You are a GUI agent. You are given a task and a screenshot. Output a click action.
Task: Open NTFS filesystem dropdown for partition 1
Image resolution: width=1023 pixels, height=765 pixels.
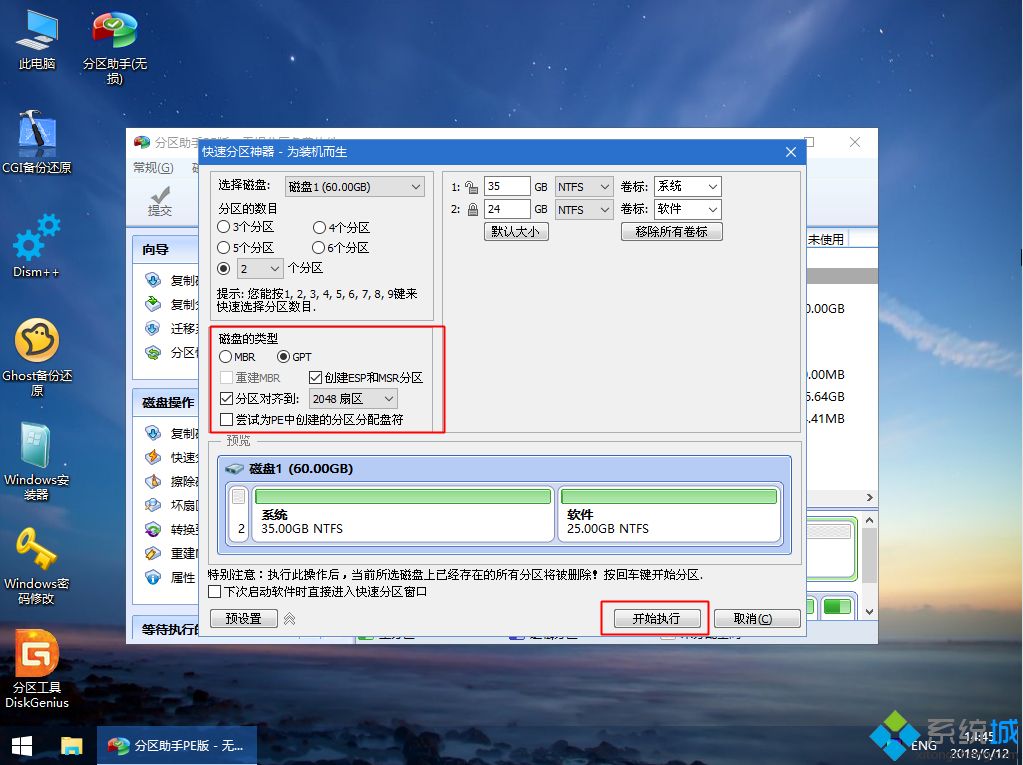click(x=584, y=186)
